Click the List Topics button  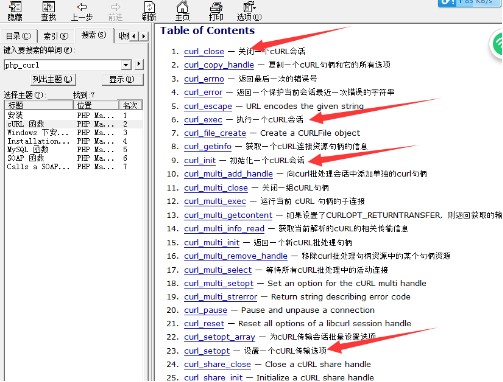coord(53,79)
